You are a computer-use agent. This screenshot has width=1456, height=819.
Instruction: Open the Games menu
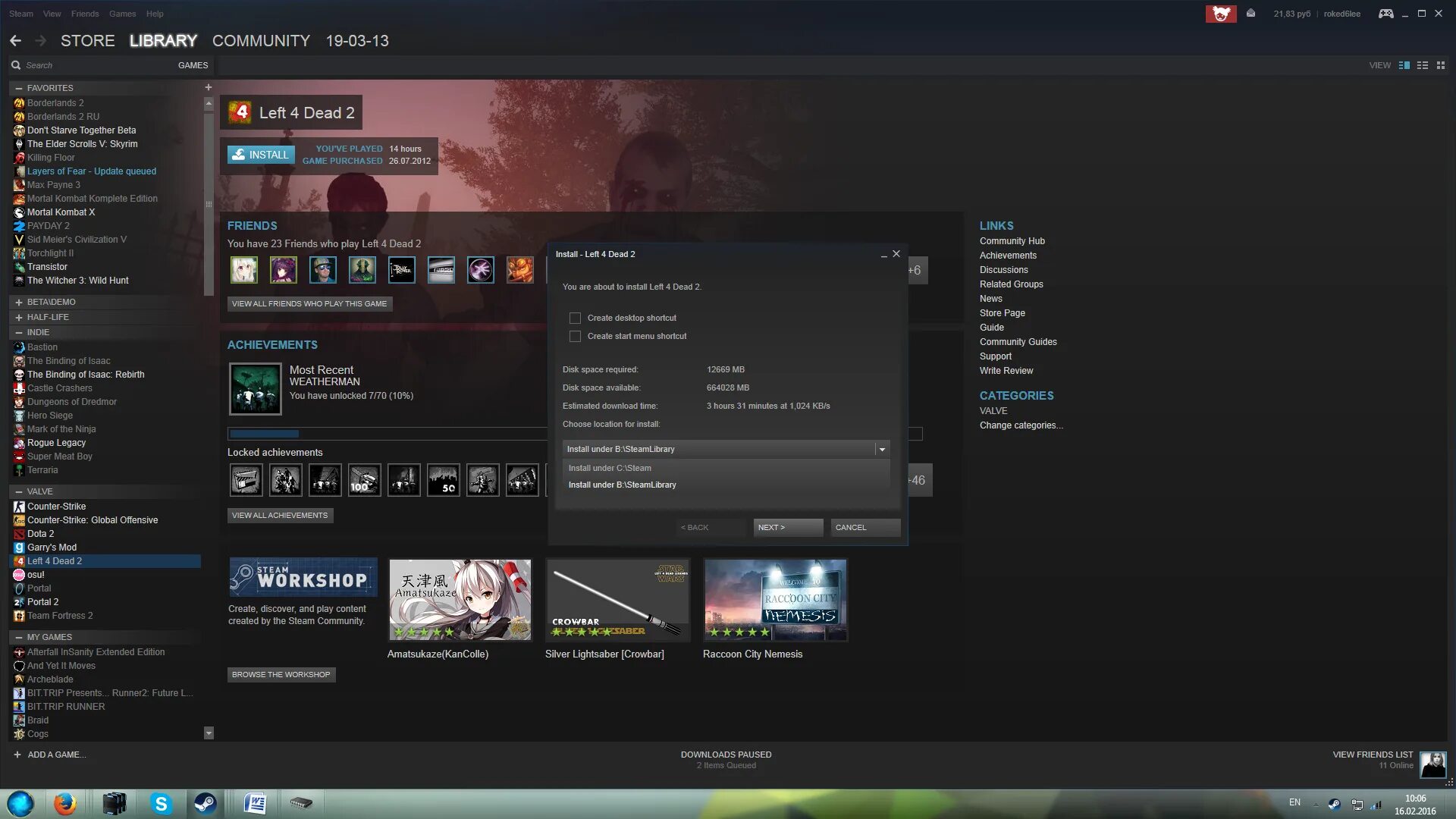coord(122,14)
